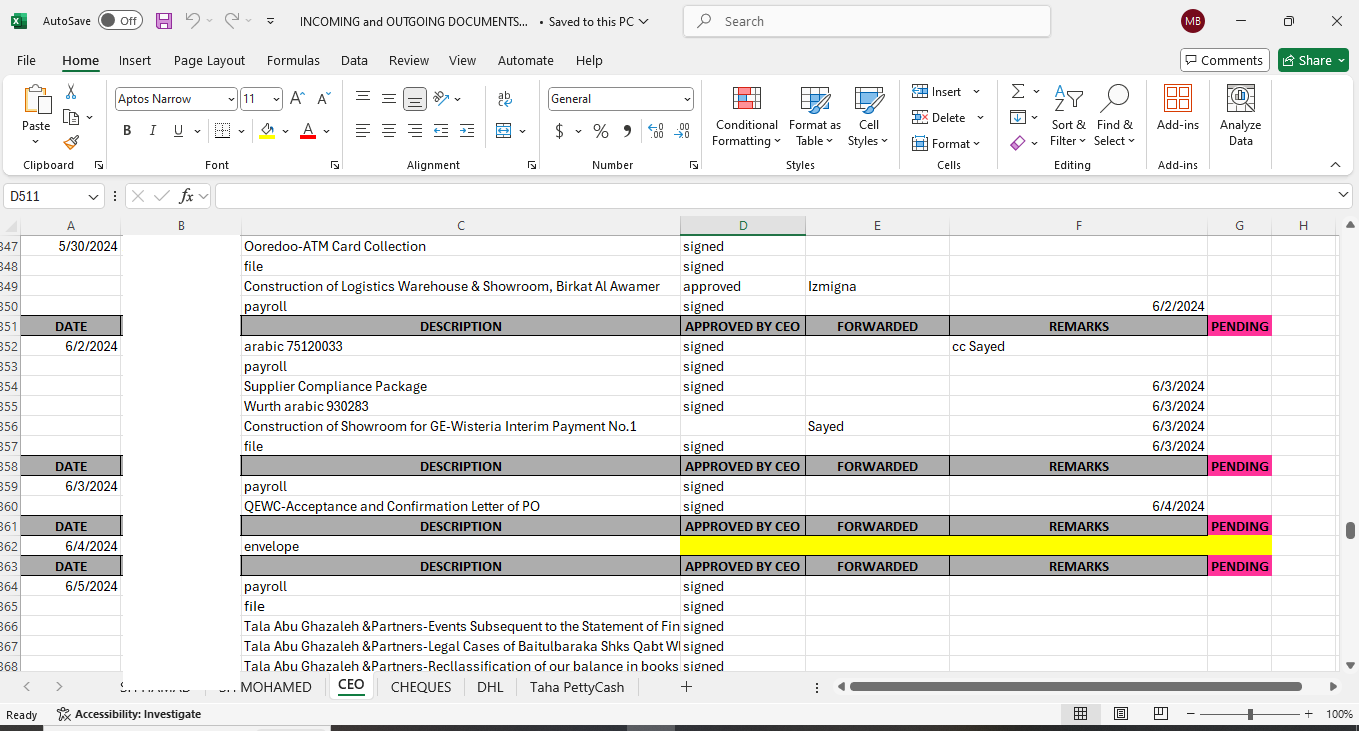Screen dimensions: 1359x731
Task: Apply the yellow Fill Color swatch
Action: coord(267,131)
